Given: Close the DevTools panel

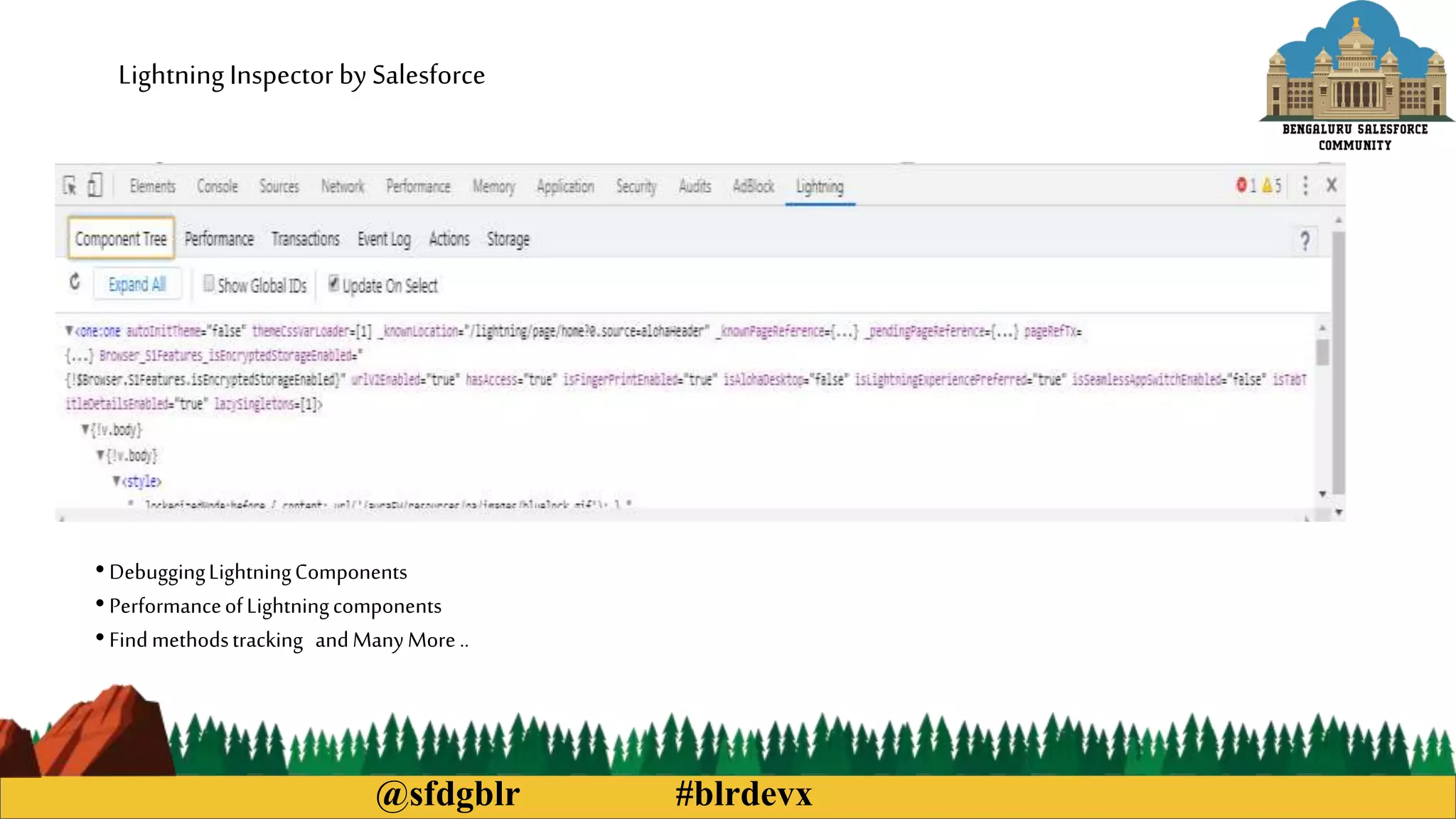Looking at the screenshot, I should coord(1332,186).
